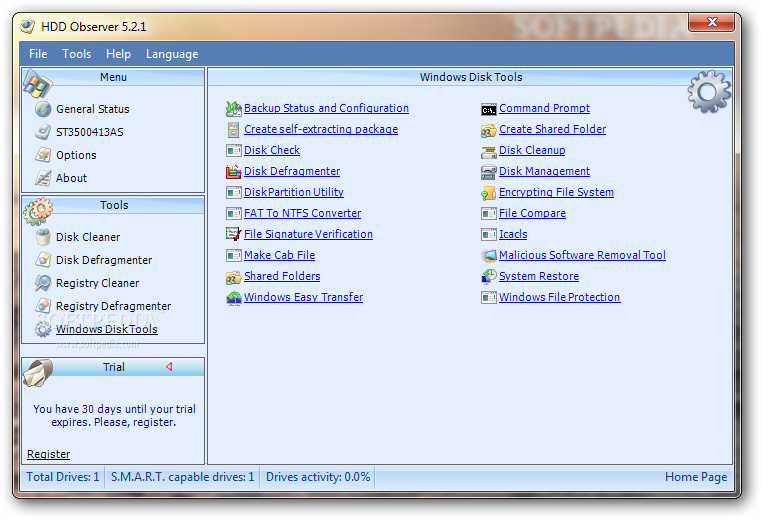Screen dimensions: 762x519
Task: Click the Encrypting File System key icon
Action: click(489, 193)
